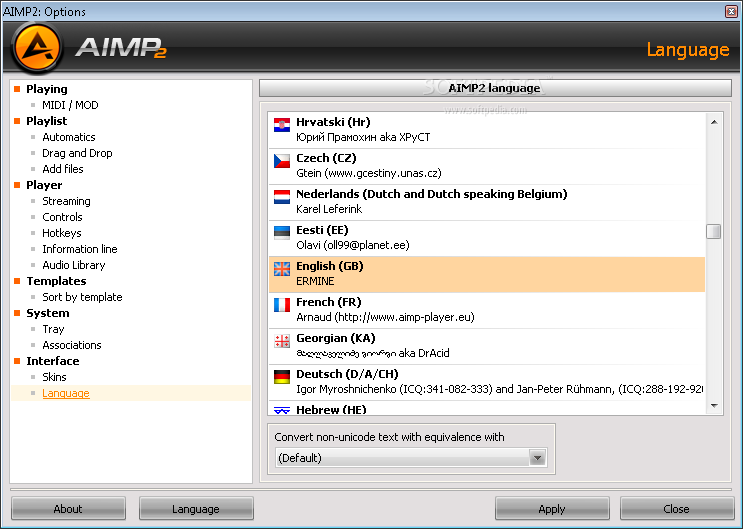Select Eesti (EE) language
The image size is (743, 529).
pyautogui.click(x=487, y=238)
